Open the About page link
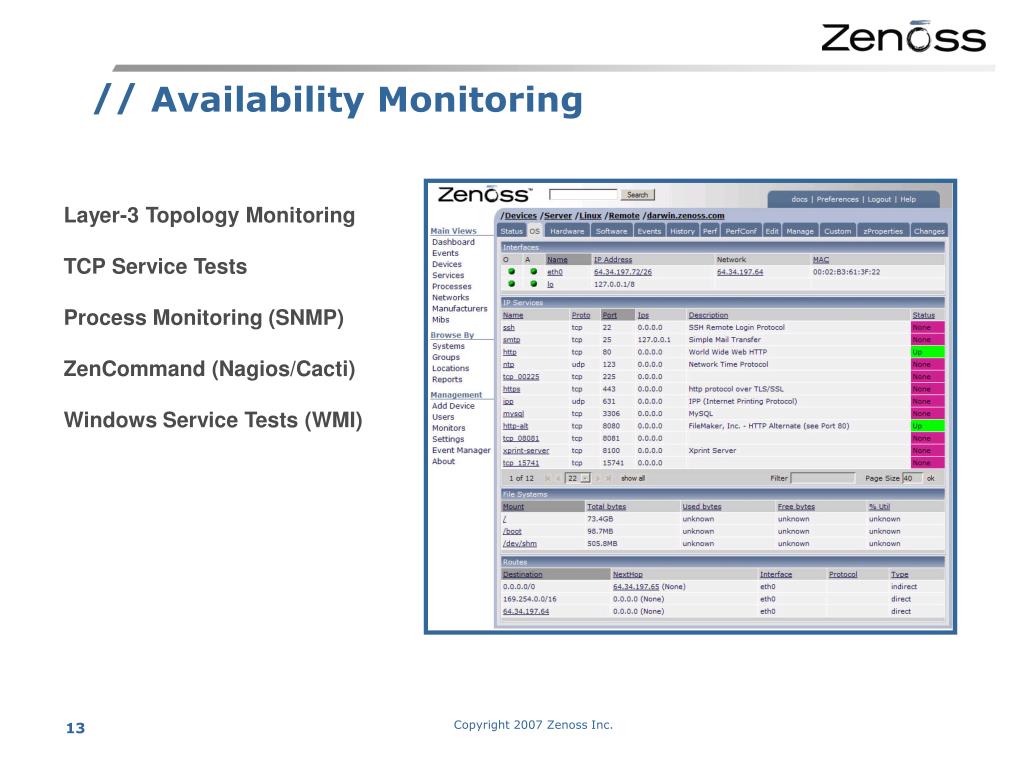Image resolution: width=1024 pixels, height=768 pixels. tap(443, 462)
